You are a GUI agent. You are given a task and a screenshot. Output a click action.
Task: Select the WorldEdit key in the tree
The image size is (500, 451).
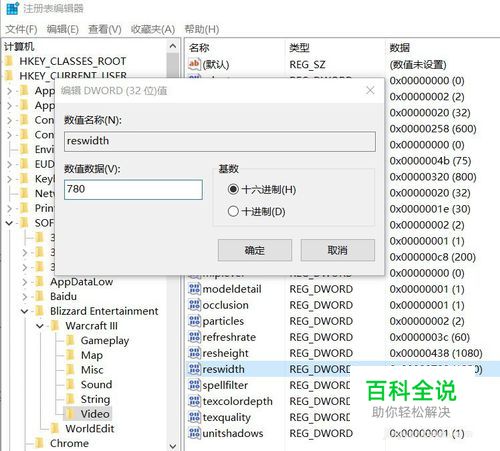[x=90, y=428]
